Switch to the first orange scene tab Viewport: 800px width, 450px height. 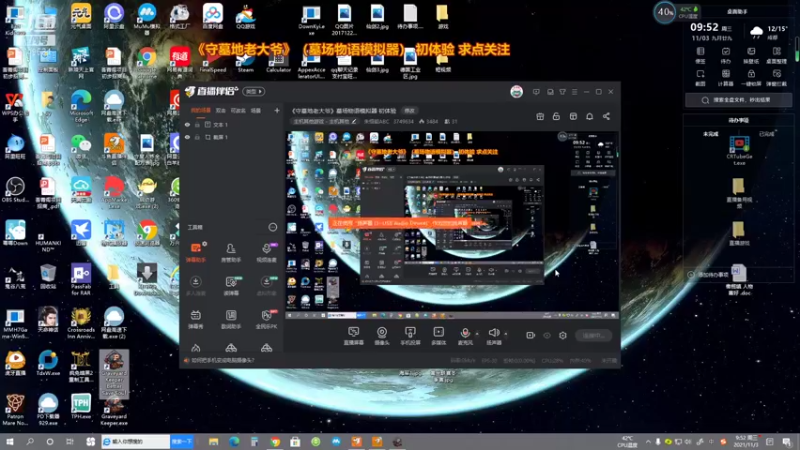[201, 110]
